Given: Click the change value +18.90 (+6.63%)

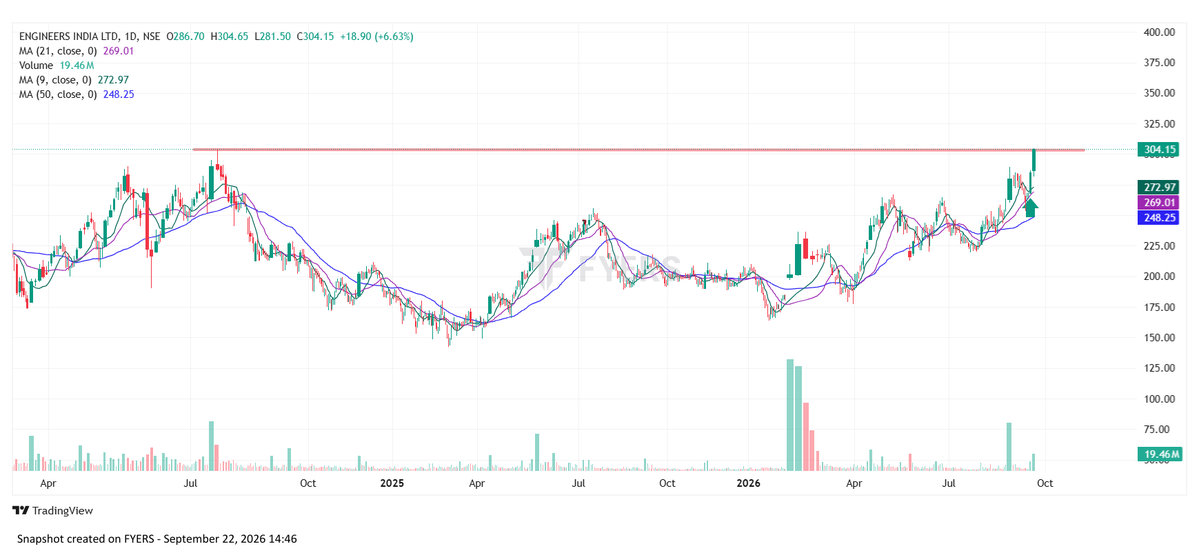Looking at the screenshot, I should click(376, 36).
